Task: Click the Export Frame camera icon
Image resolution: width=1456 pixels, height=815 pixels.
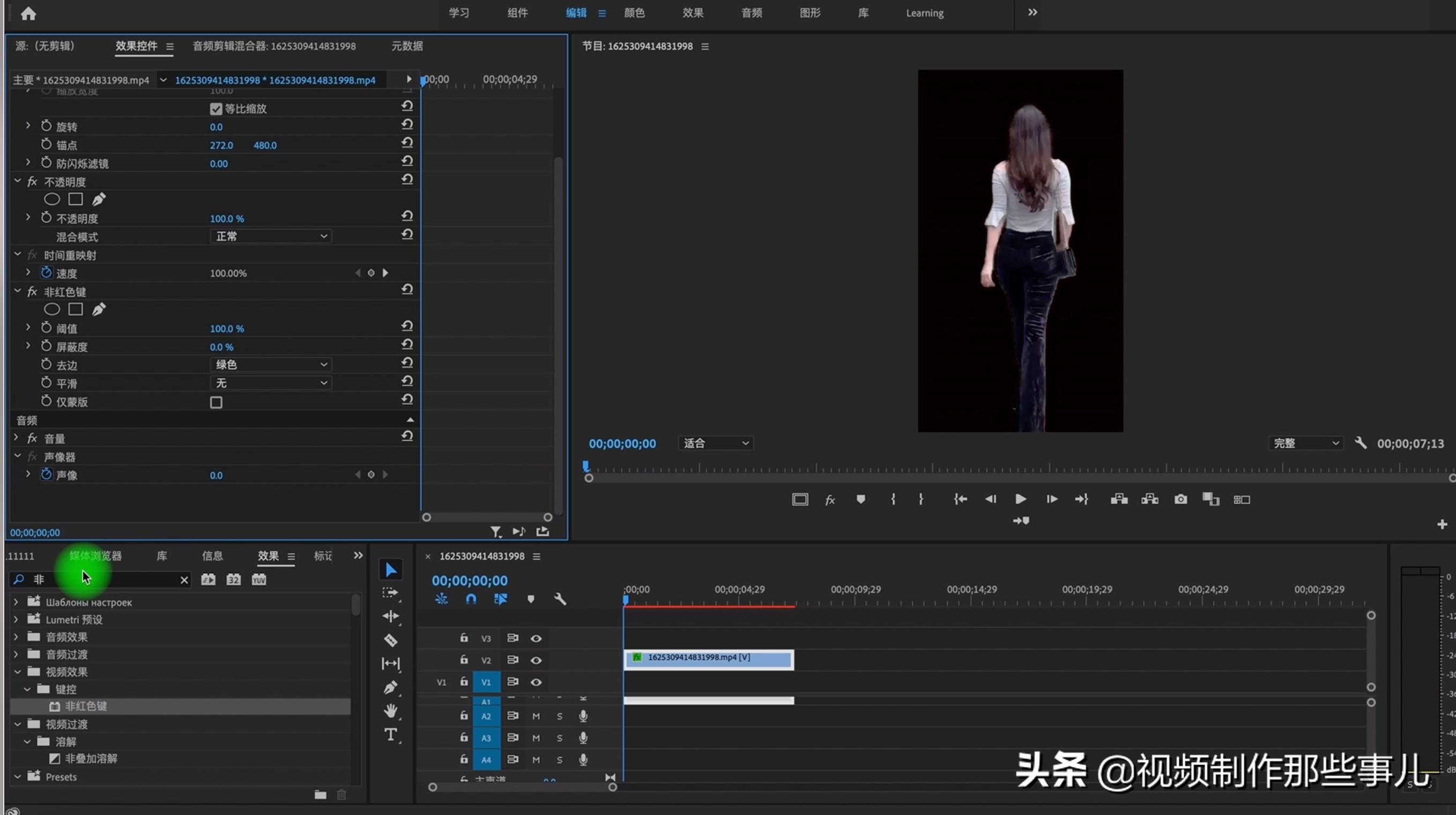Action: [1181, 499]
